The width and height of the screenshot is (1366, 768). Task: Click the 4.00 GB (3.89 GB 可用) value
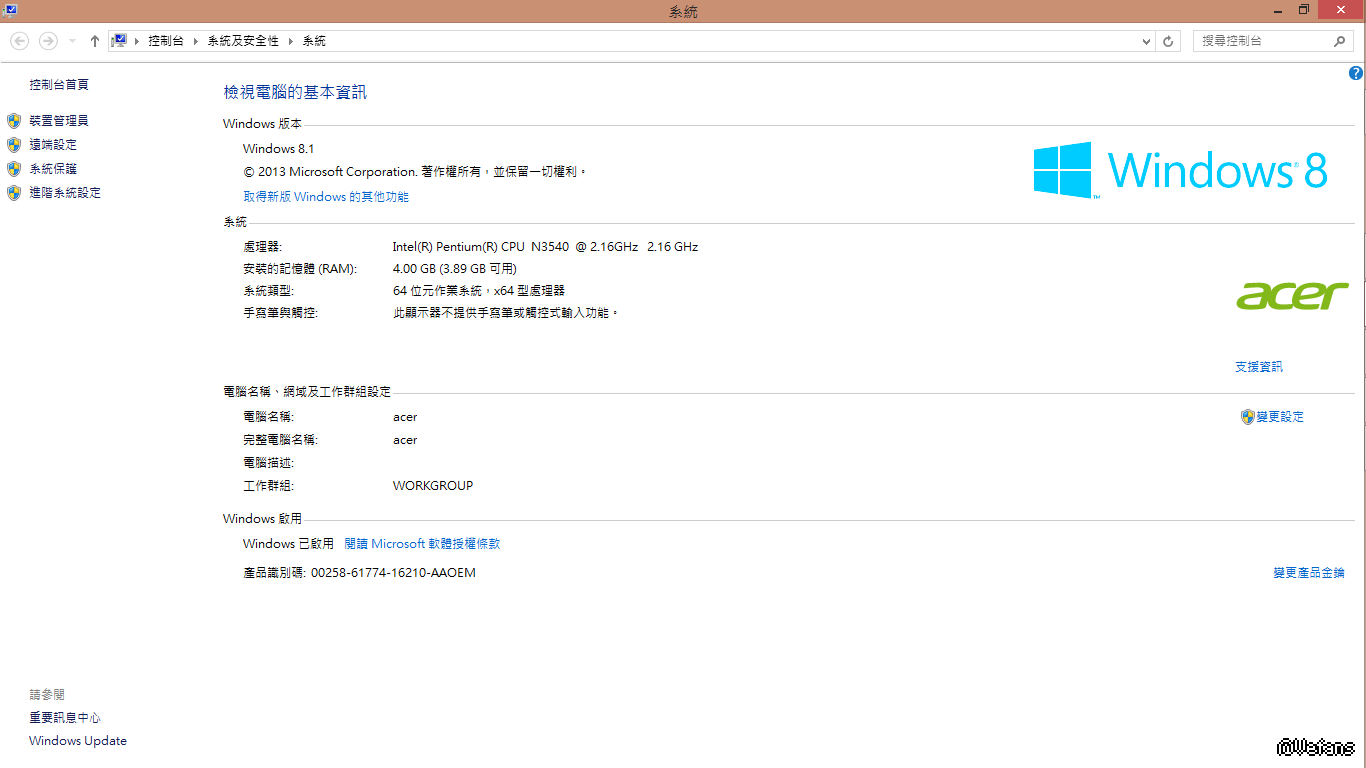(x=455, y=269)
